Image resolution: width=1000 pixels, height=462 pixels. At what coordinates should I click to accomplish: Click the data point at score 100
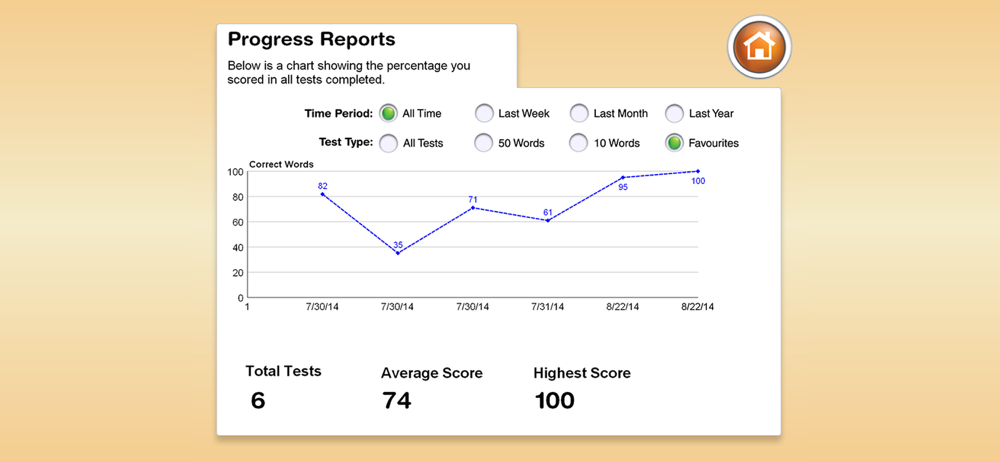[698, 171]
